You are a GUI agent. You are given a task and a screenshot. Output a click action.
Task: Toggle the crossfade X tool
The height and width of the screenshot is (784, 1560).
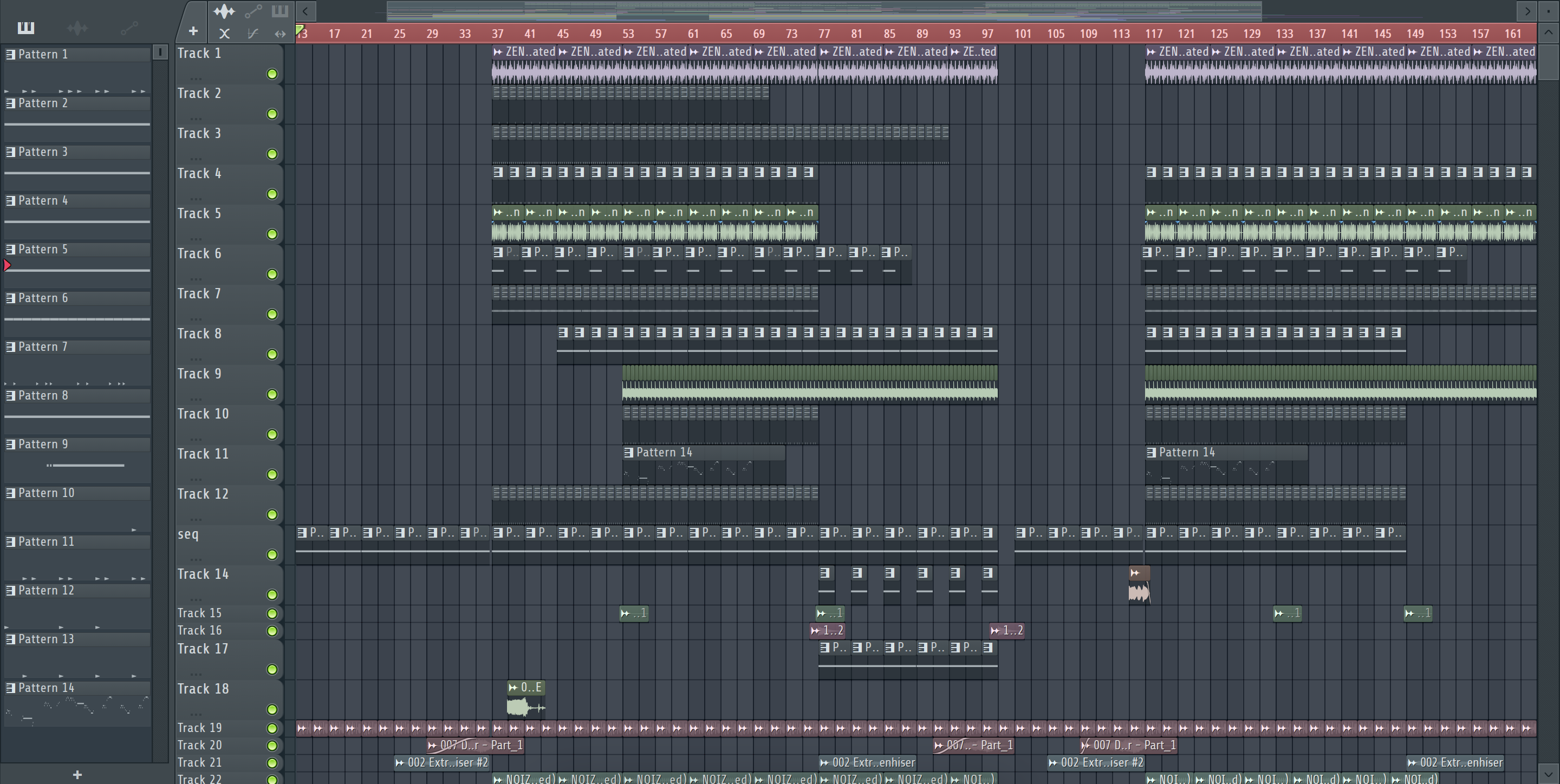coord(224,33)
